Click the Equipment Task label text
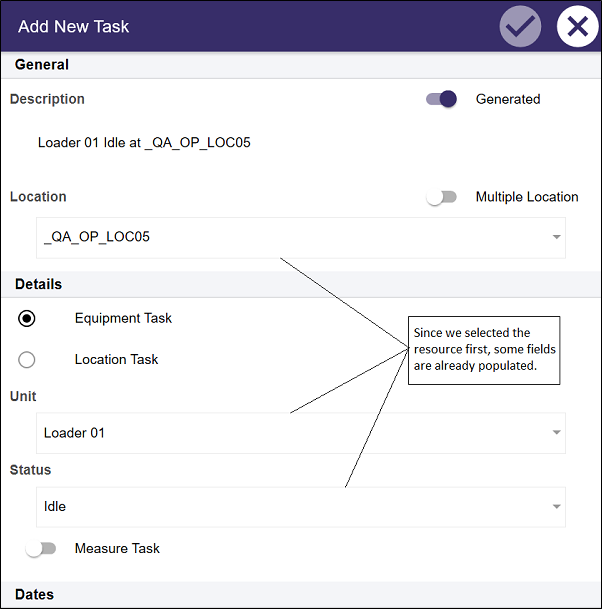Image resolution: width=602 pixels, height=609 pixels. (x=123, y=318)
